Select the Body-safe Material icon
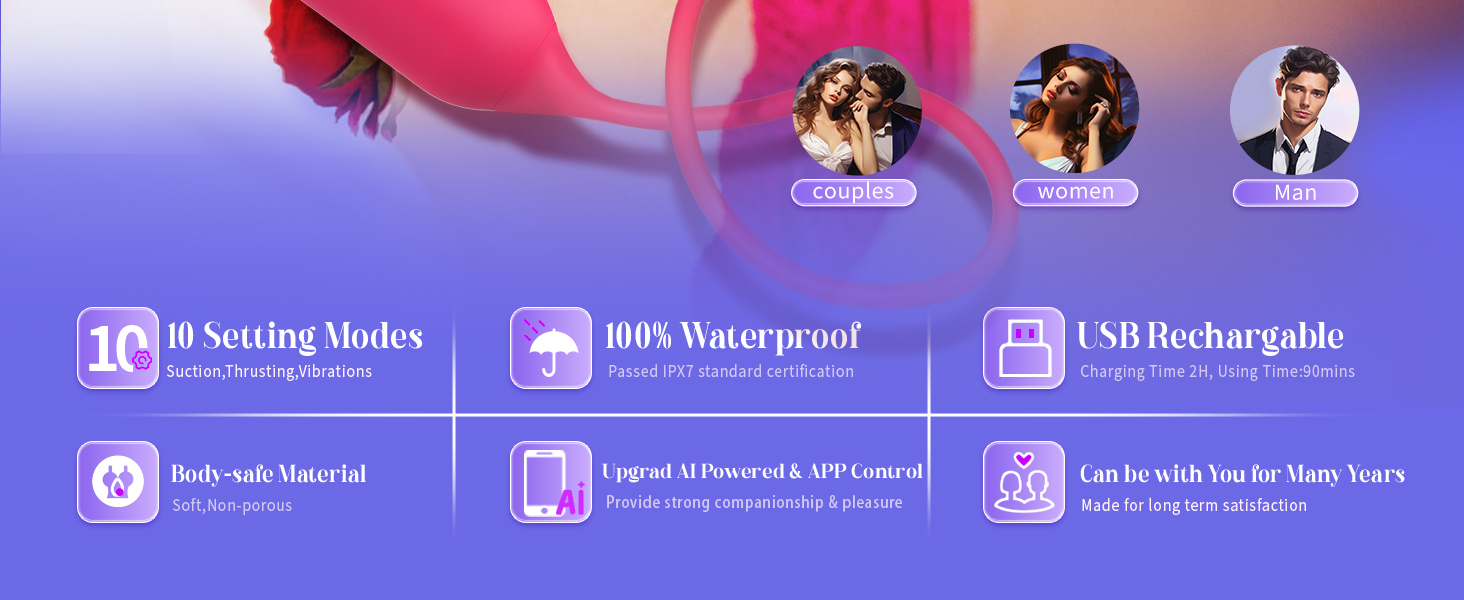 [x=118, y=482]
